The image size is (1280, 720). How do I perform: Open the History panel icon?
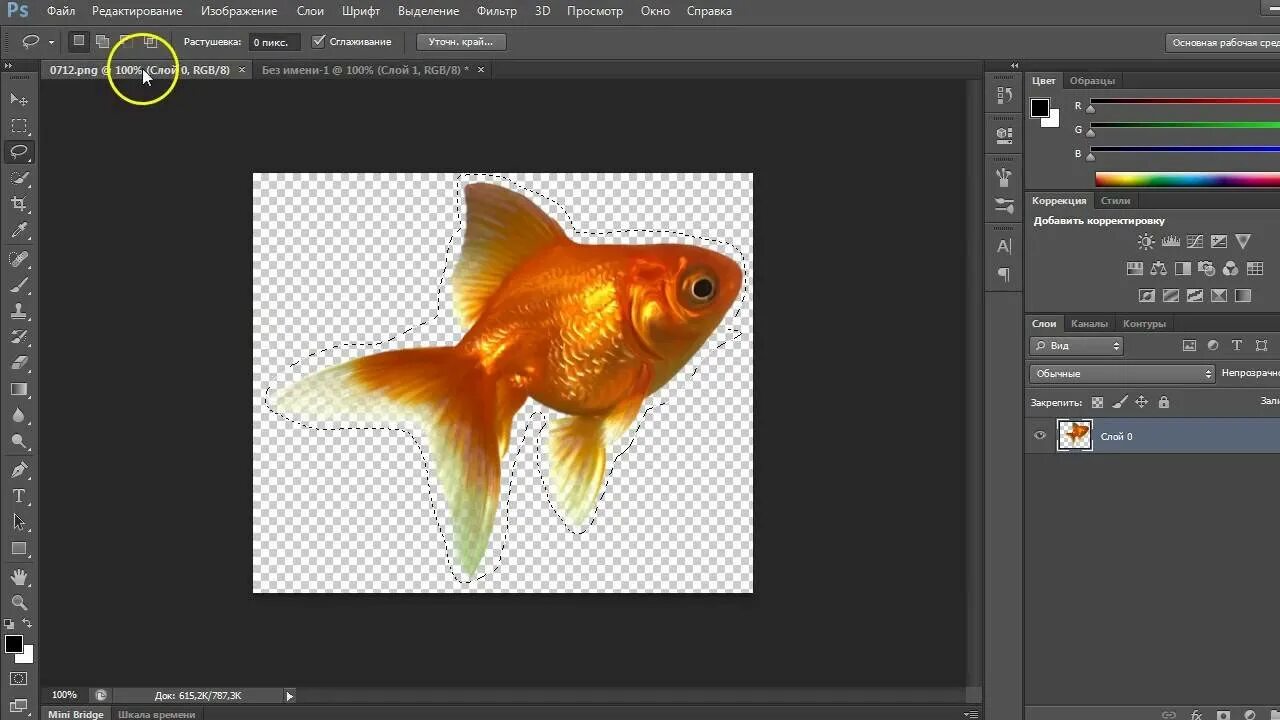click(1004, 95)
